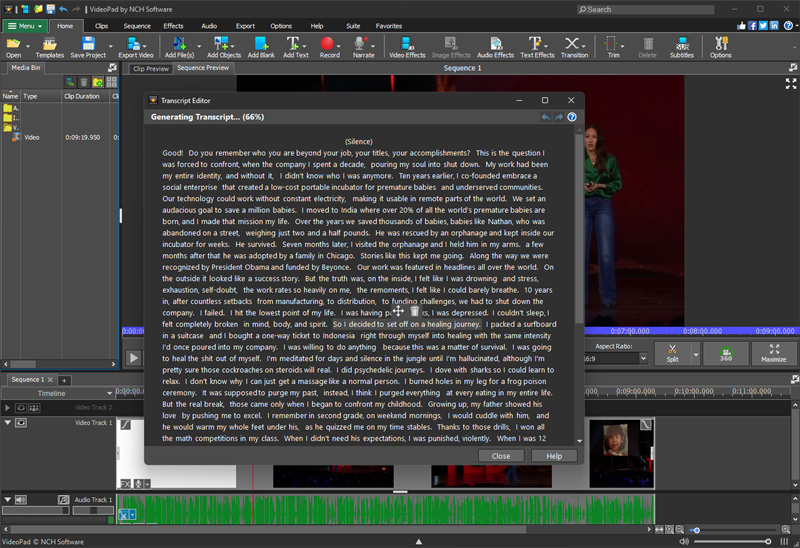Click the Trim tool icon
This screenshot has height=548, width=800.
click(x=613, y=47)
